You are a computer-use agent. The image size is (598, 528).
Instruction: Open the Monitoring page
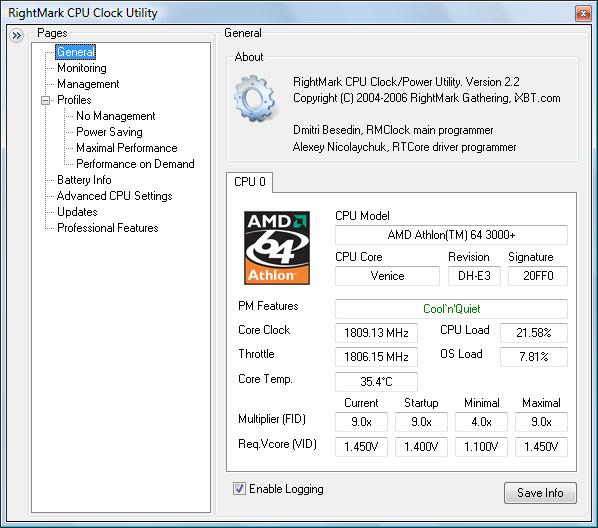coord(82,68)
